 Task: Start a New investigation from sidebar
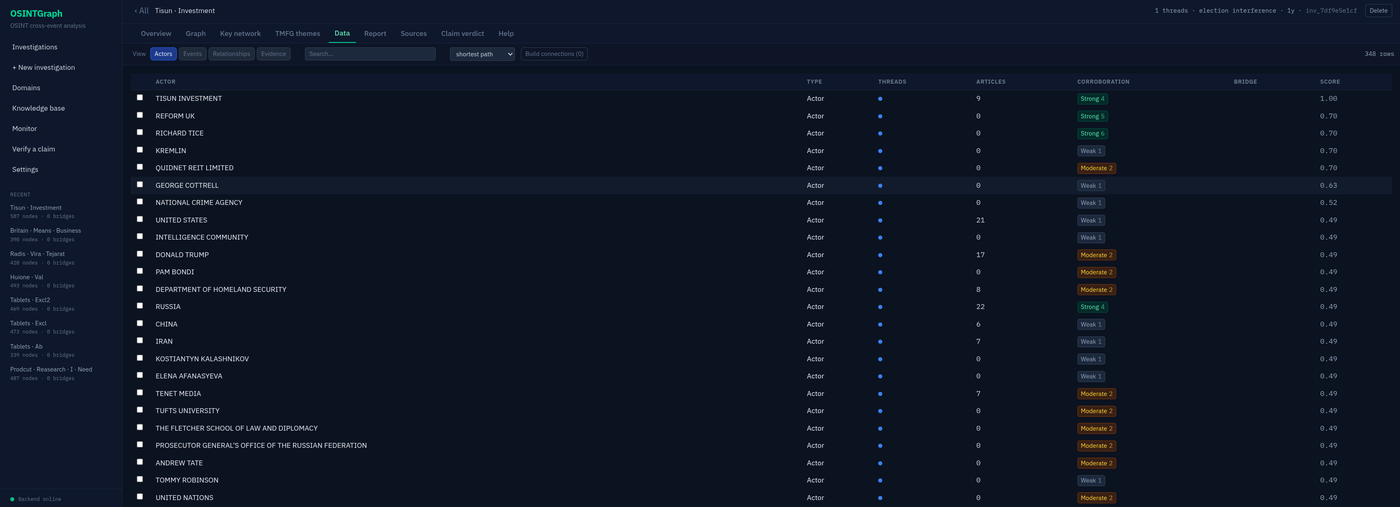[x=43, y=68]
